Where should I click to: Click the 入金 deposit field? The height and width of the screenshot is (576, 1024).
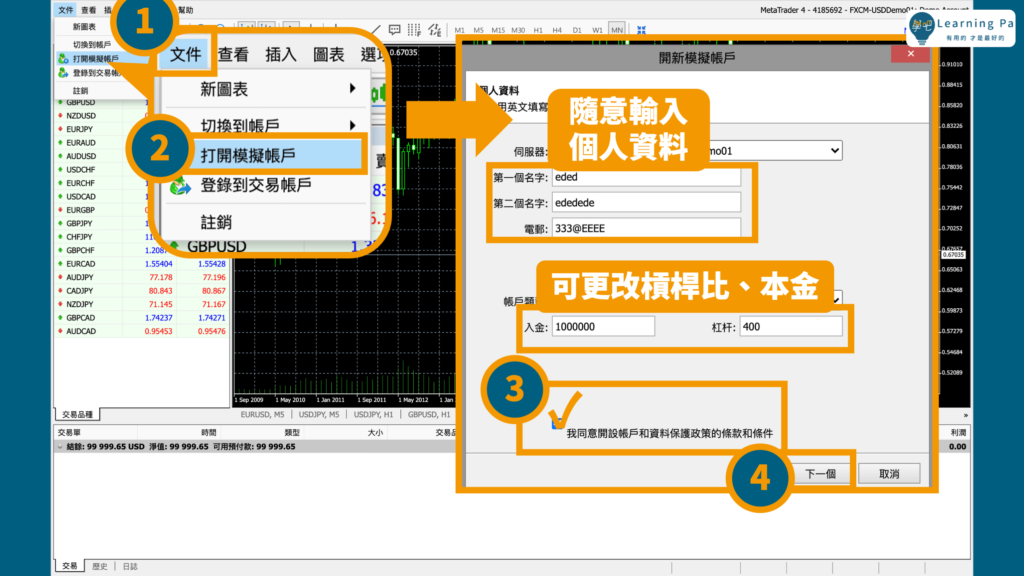pos(603,327)
